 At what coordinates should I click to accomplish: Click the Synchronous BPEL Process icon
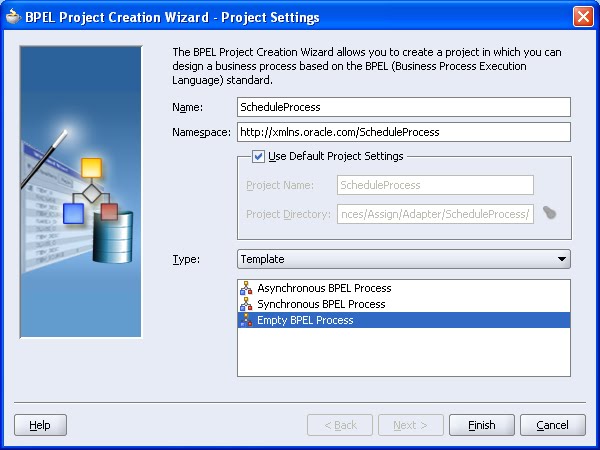(x=246, y=304)
